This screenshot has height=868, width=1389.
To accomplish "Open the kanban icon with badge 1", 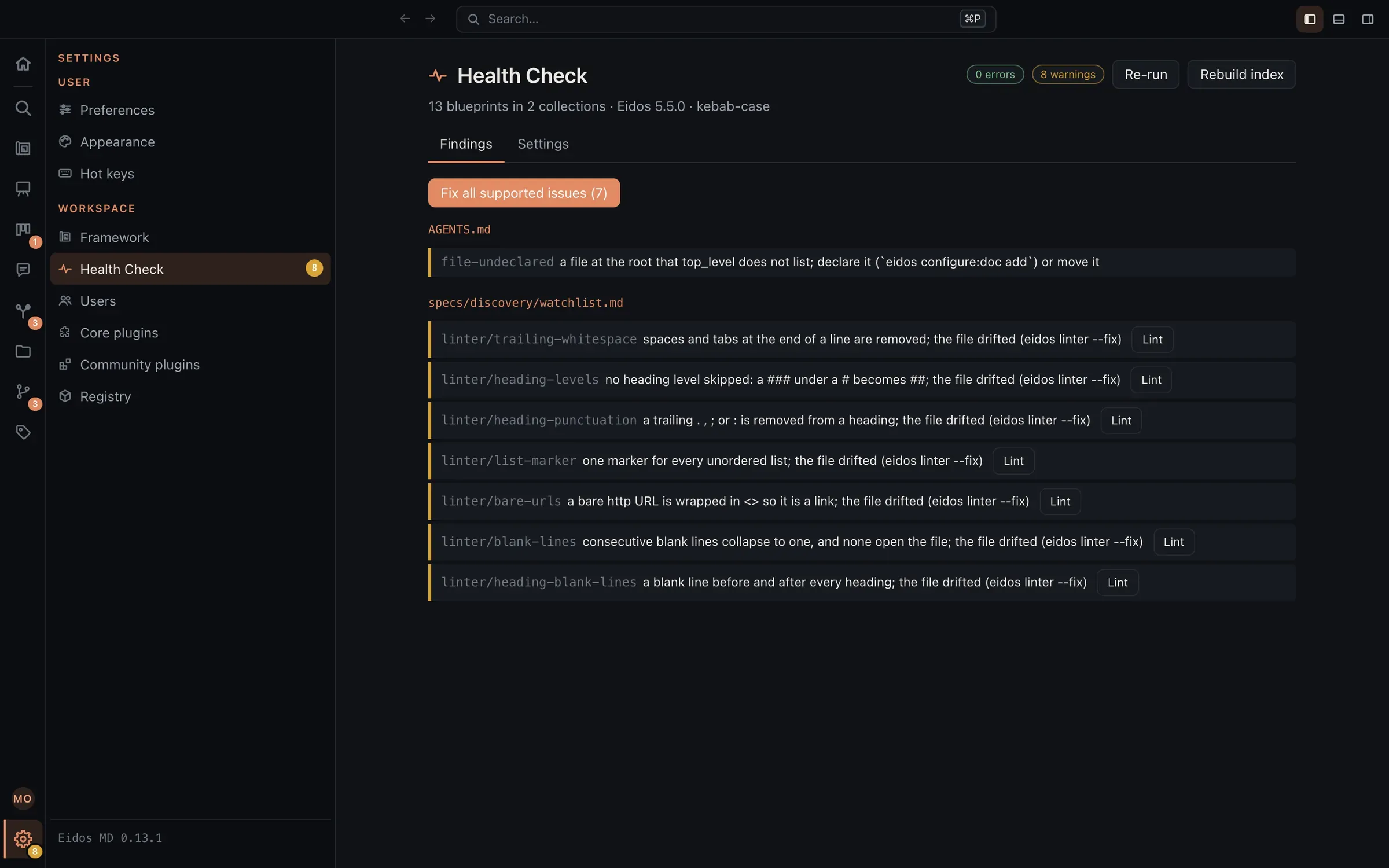I will (23, 230).
